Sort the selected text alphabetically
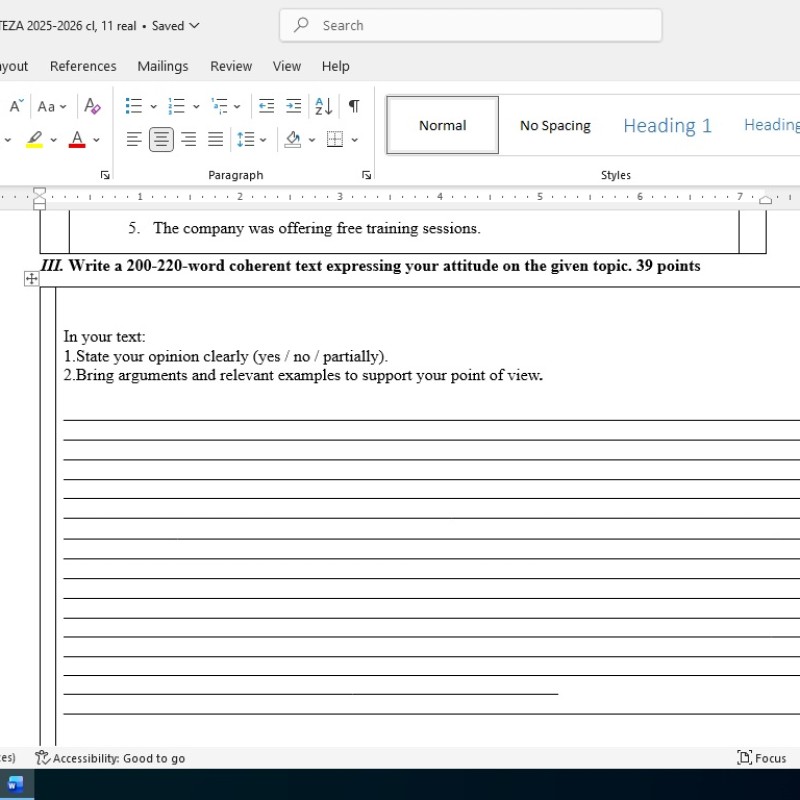800x800 pixels. [x=323, y=106]
